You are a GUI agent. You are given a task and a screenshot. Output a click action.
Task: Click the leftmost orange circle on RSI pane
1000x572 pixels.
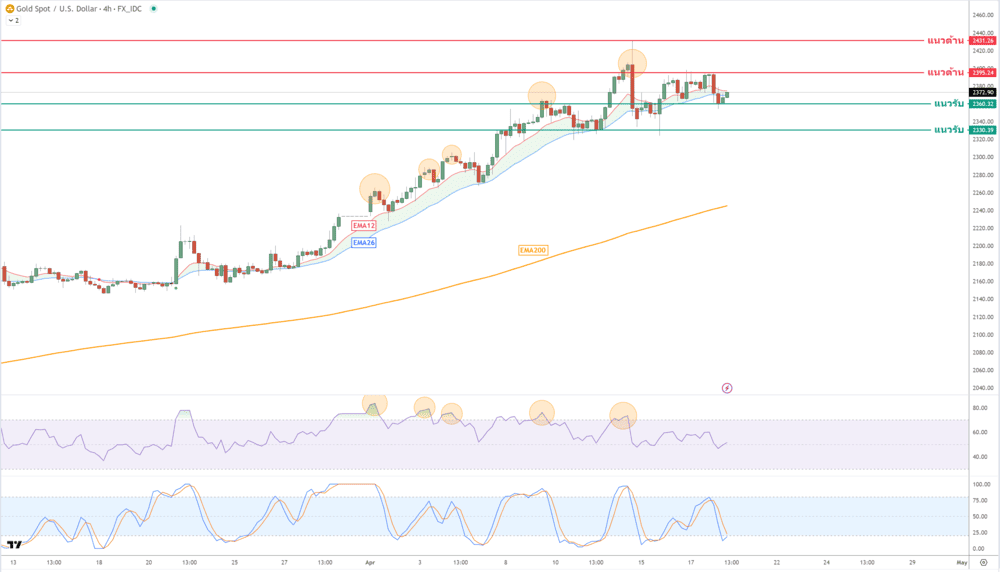coord(374,403)
